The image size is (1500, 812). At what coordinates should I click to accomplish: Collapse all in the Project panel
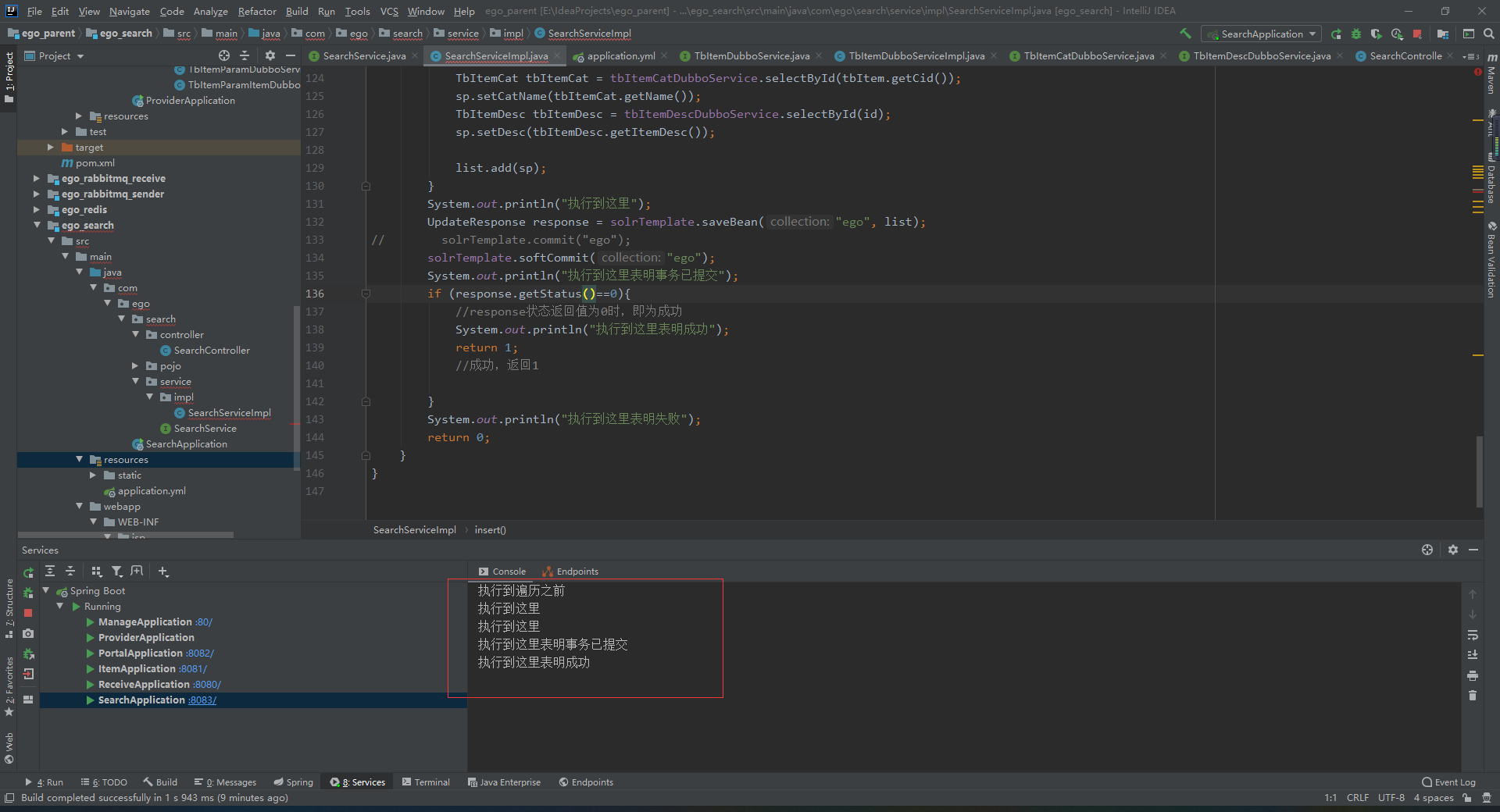[245, 55]
